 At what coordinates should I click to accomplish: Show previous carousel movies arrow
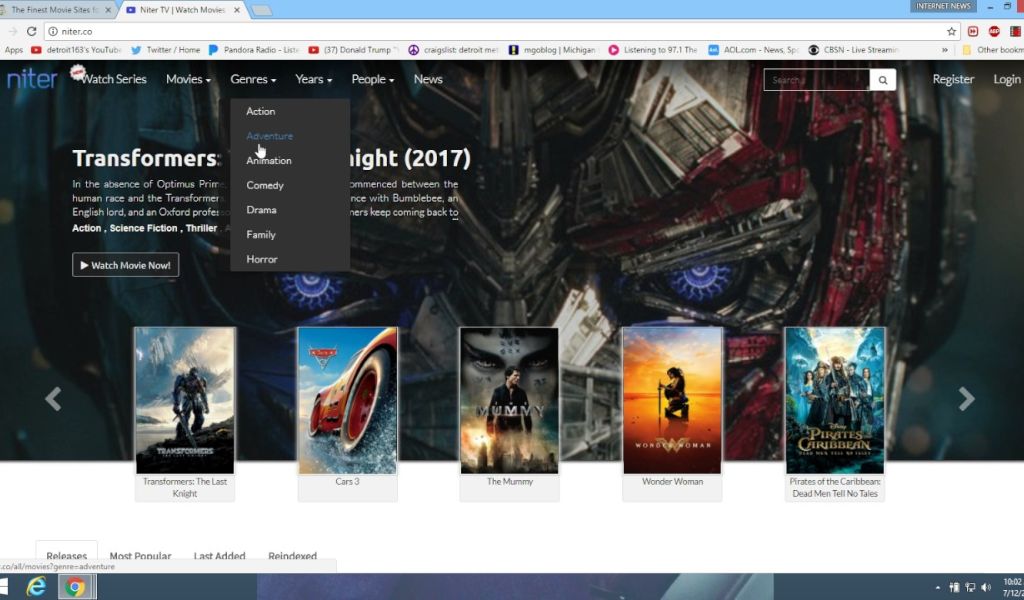click(x=54, y=398)
